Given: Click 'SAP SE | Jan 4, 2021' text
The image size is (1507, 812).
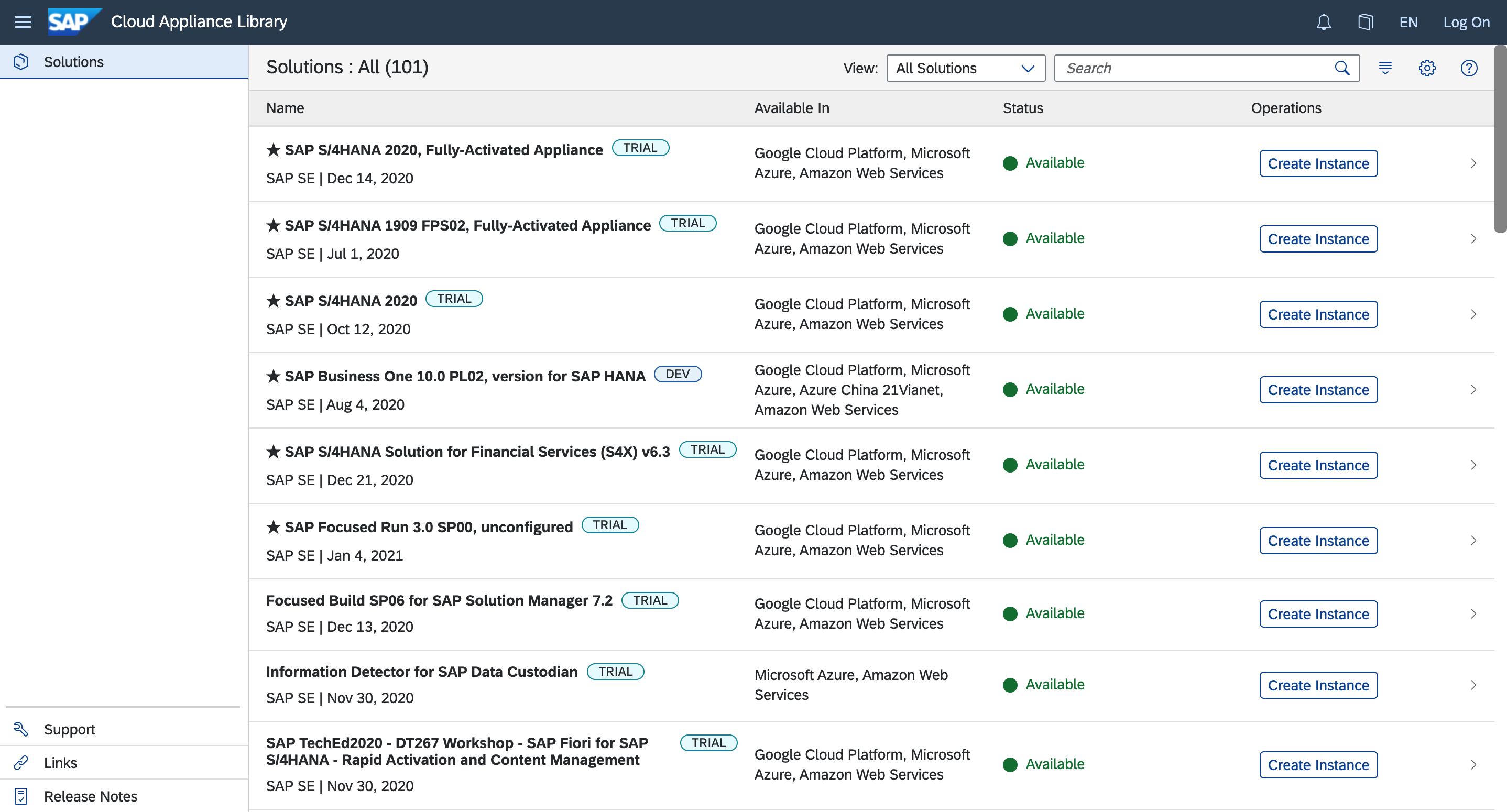Looking at the screenshot, I should click(x=335, y=556).
